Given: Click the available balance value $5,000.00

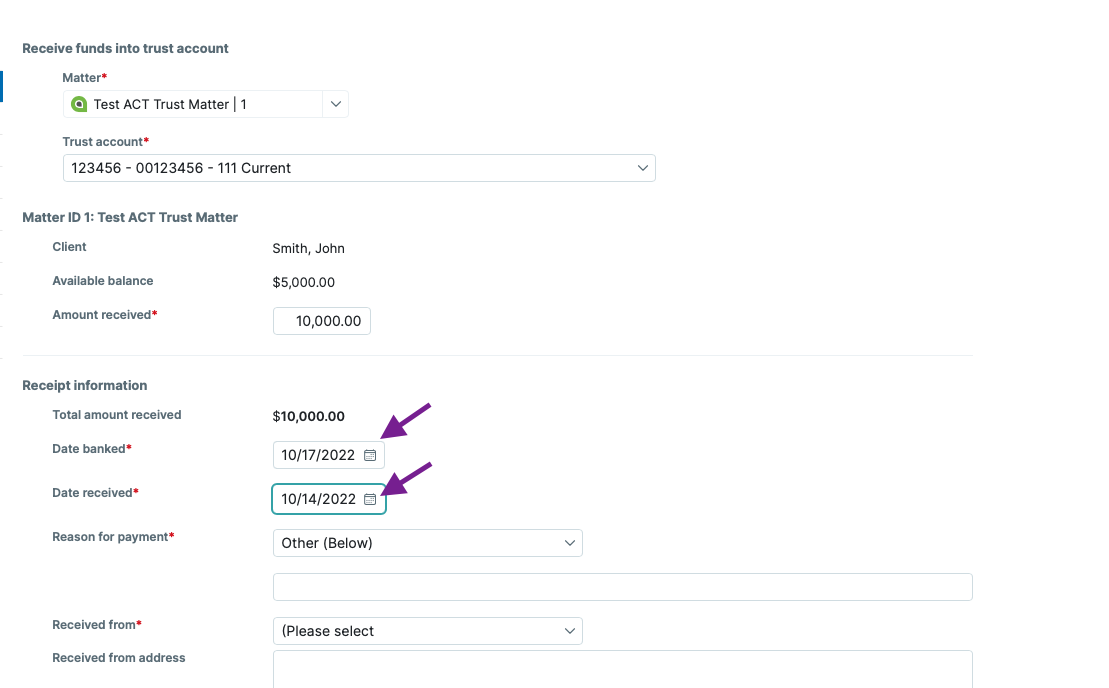Looking at the screenshot, I should 303,283.
